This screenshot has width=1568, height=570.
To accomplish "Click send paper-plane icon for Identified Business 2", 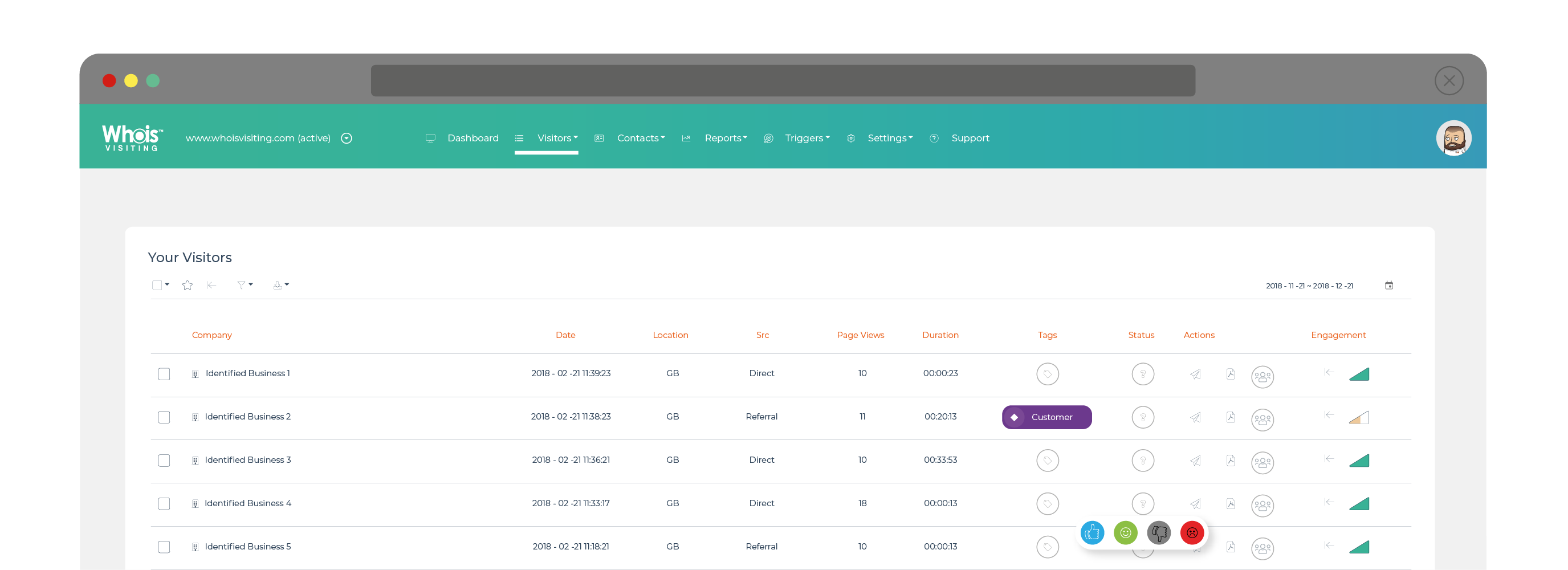I will (x=1195, y=417).
